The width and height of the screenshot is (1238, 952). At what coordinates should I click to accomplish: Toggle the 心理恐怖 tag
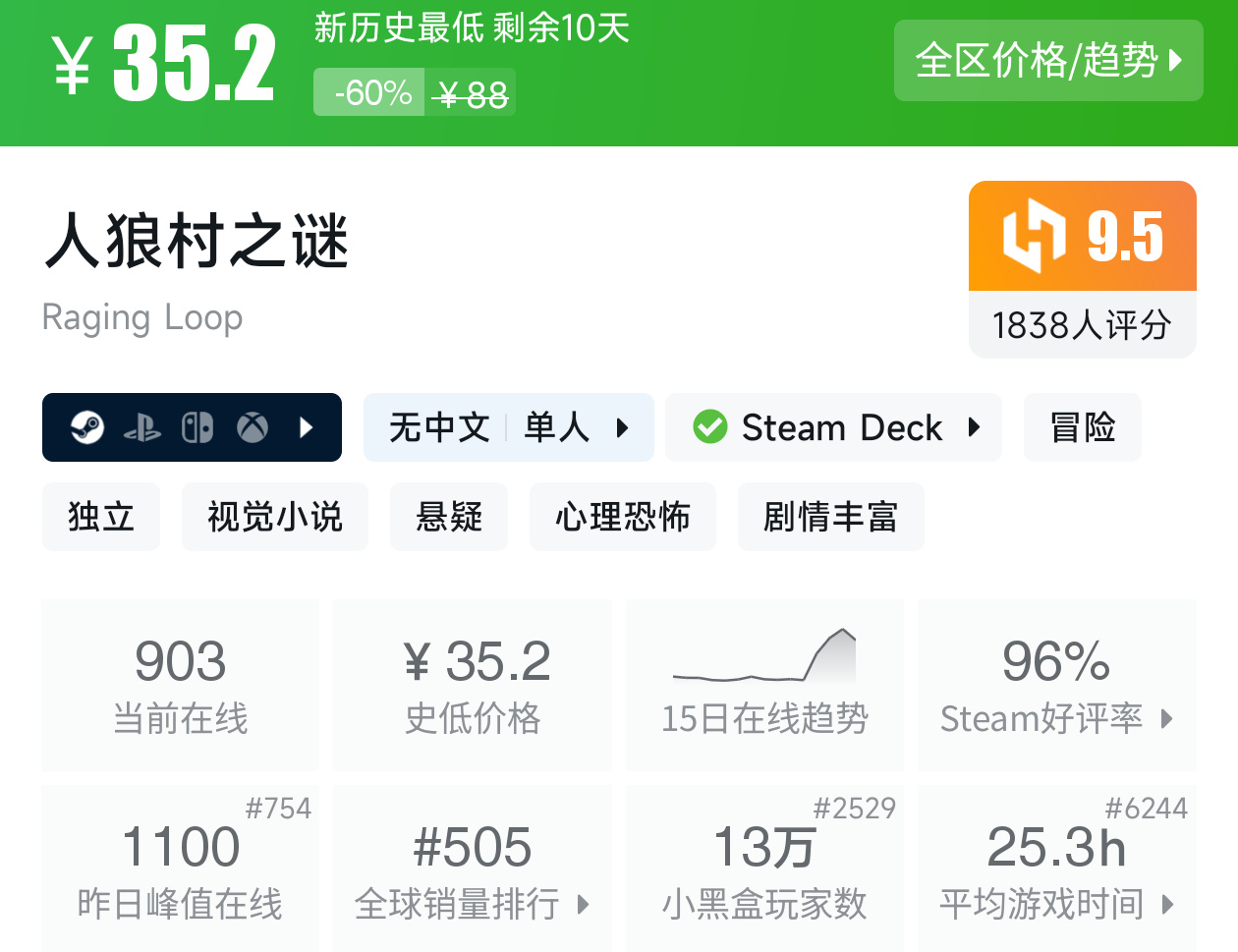pos(622,517)
